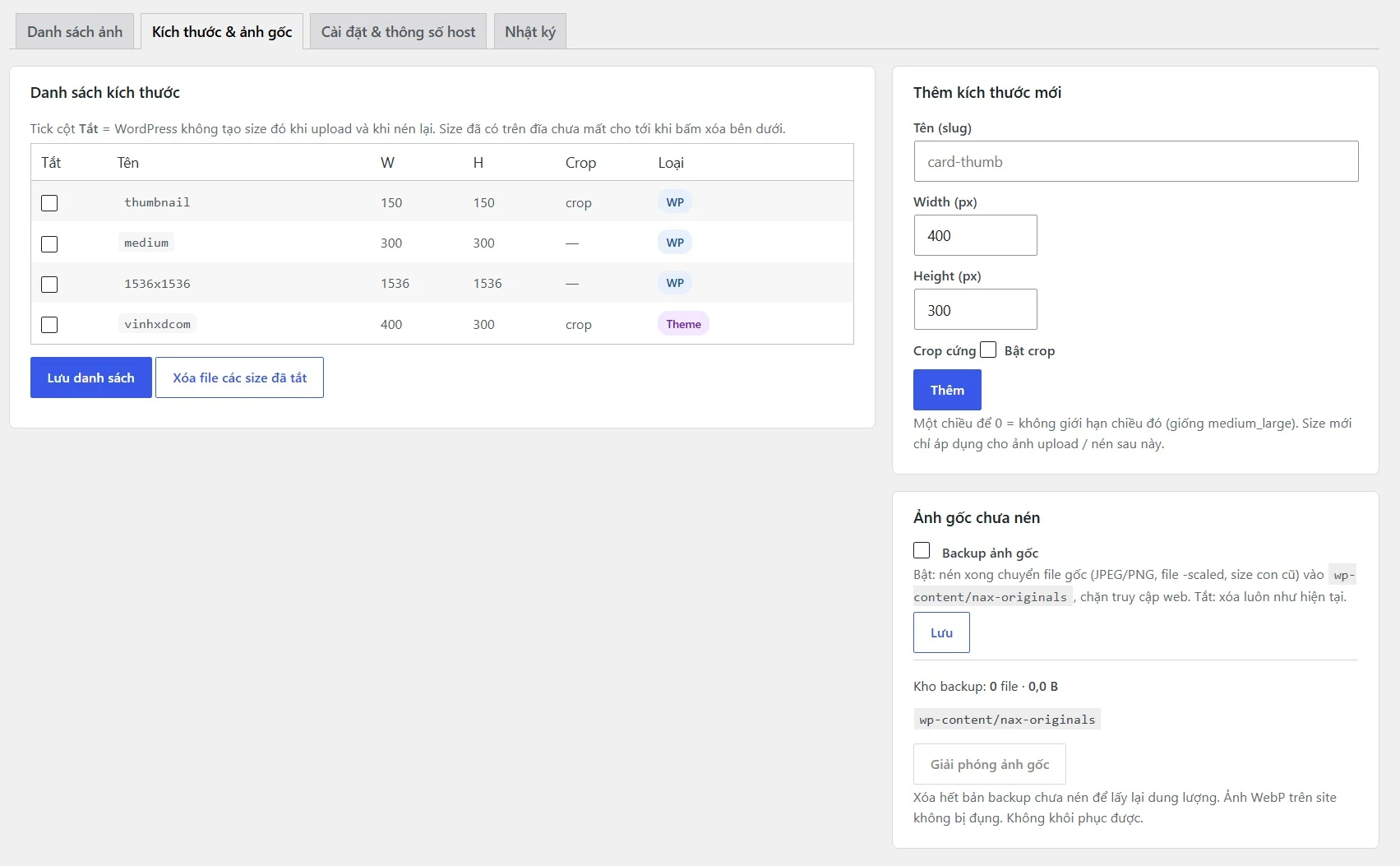Click the crop value in vinhxdcom row
This screenshot has height=866, width=1400.
point(578,325)
